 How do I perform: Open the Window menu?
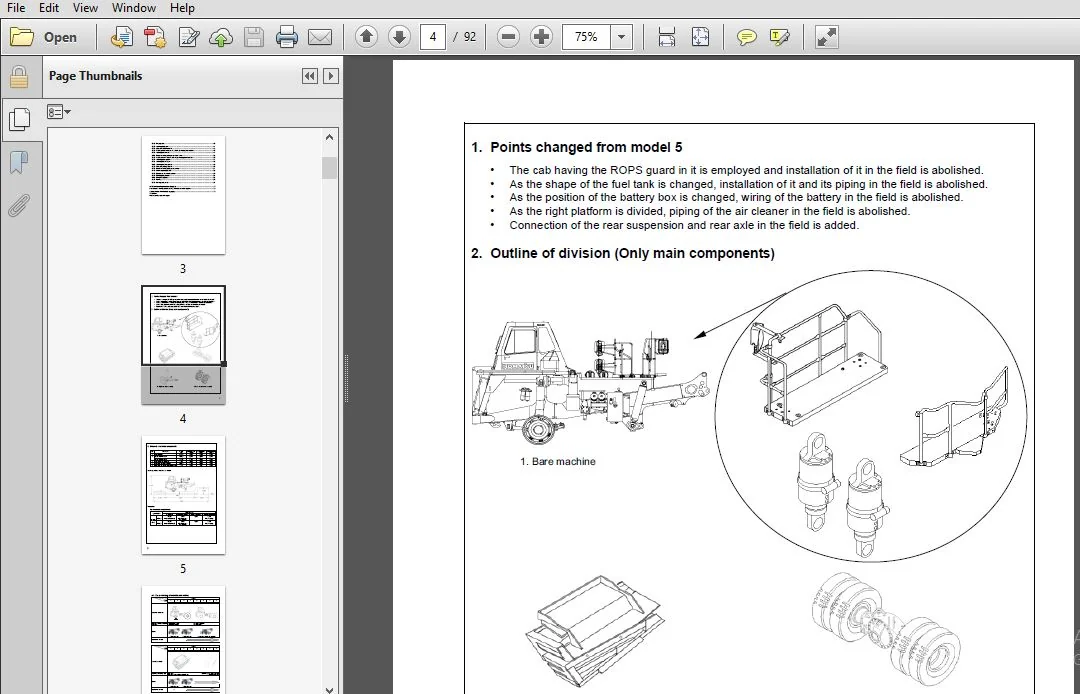click(134, 8)
